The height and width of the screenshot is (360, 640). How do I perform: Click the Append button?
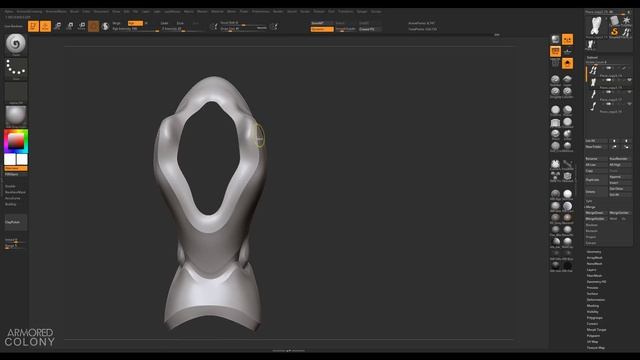[620, 177]
